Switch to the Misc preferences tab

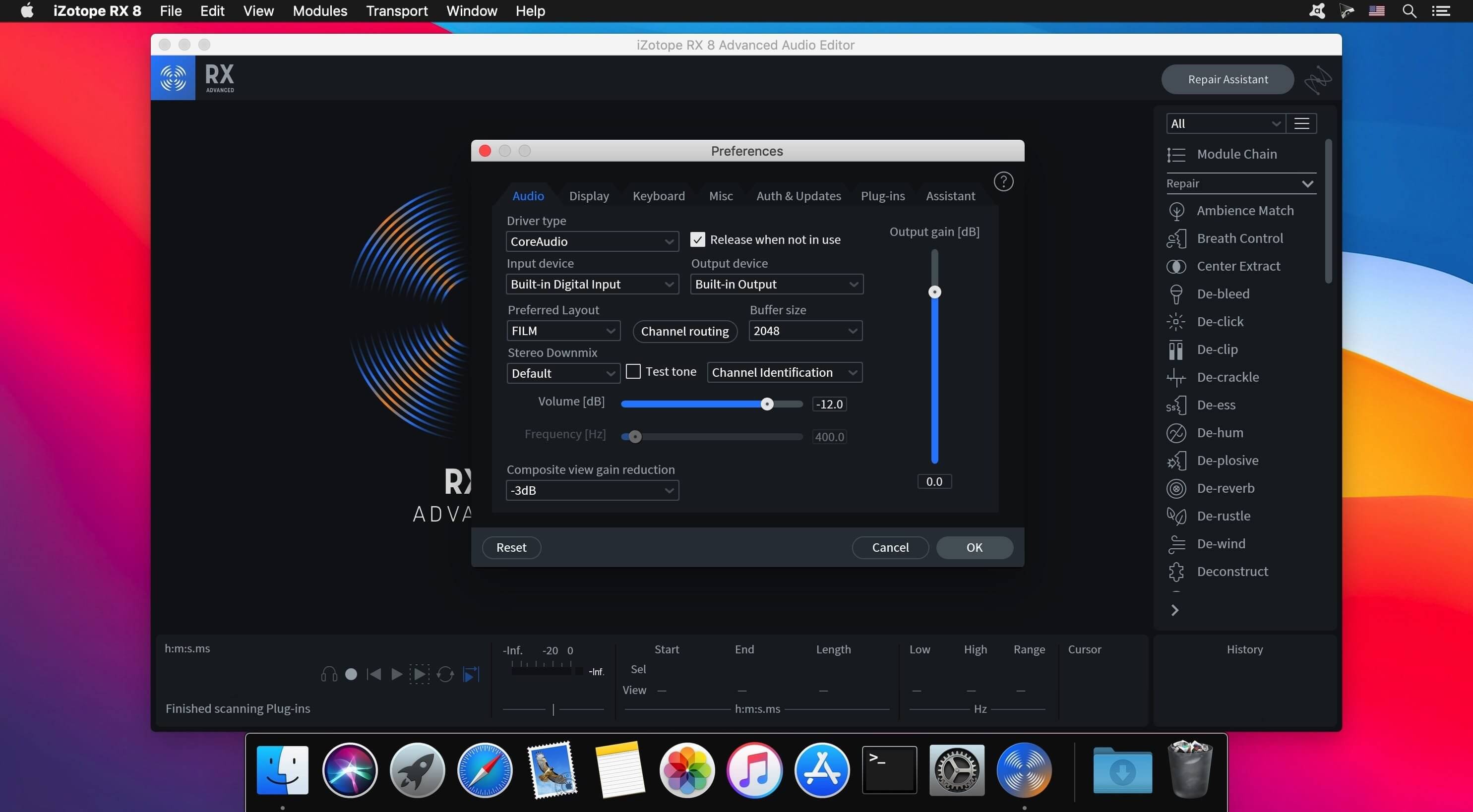coord(721,196)
